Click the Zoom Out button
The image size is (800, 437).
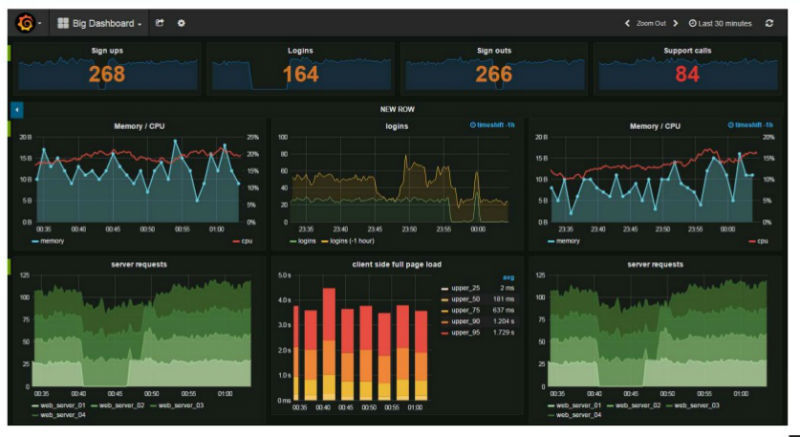pyautogui.click(x=651, y=23)
